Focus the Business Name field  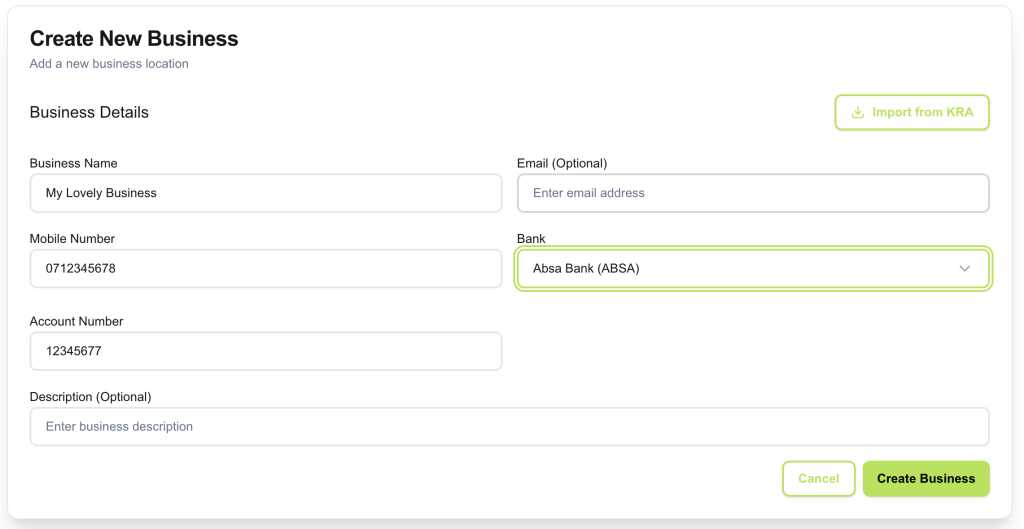[266, 193]
